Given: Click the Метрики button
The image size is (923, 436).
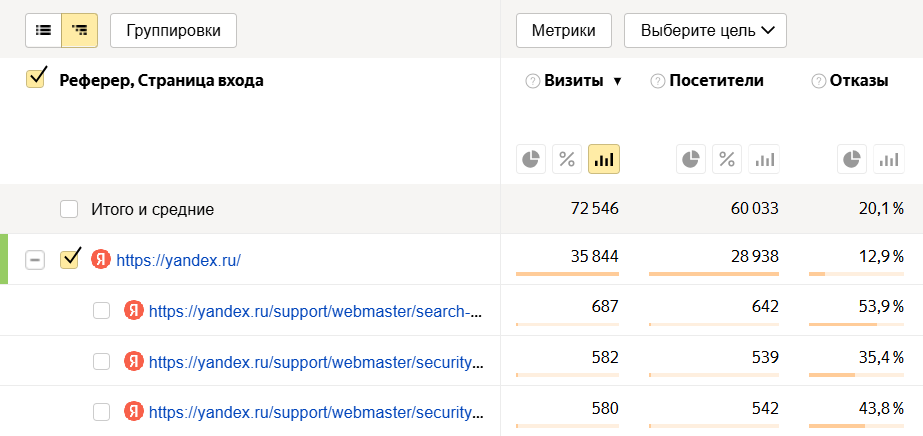Looking at the screenshot, I should point(563,30).
